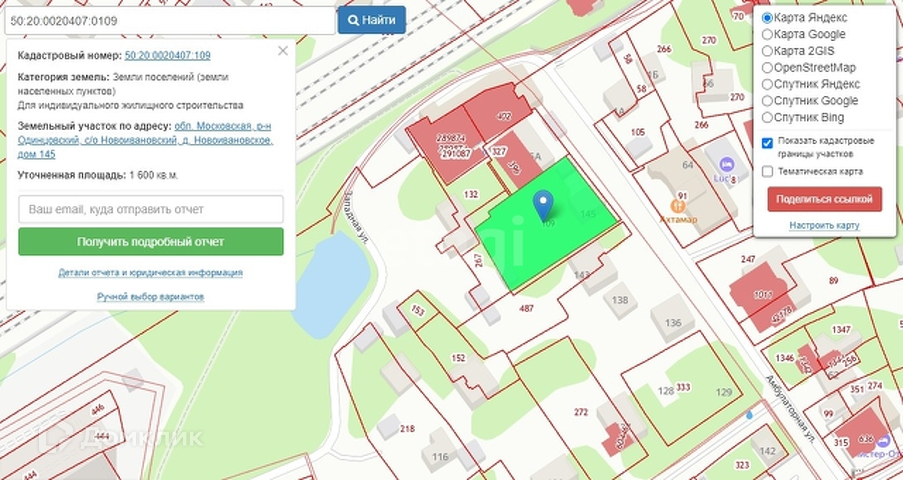Click building number 142 on map
This screenshot has height=480, width=903.
768,451
